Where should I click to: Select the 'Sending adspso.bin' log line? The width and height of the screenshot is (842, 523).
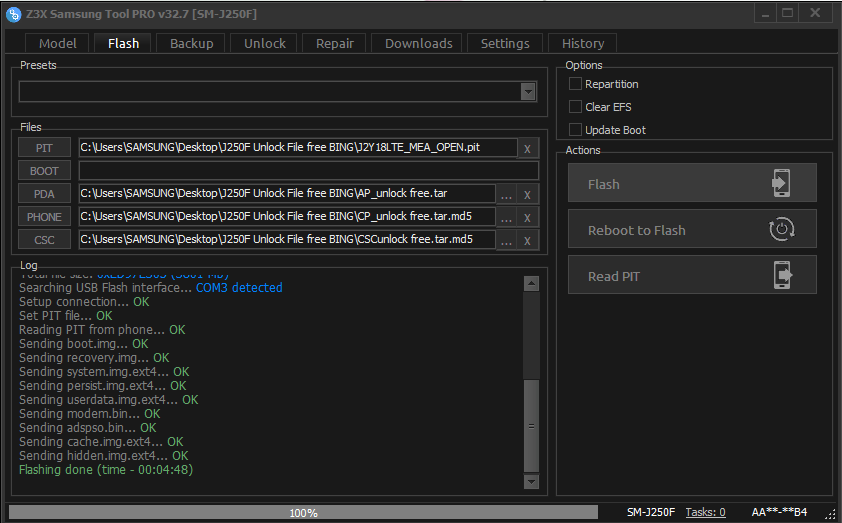88,428
